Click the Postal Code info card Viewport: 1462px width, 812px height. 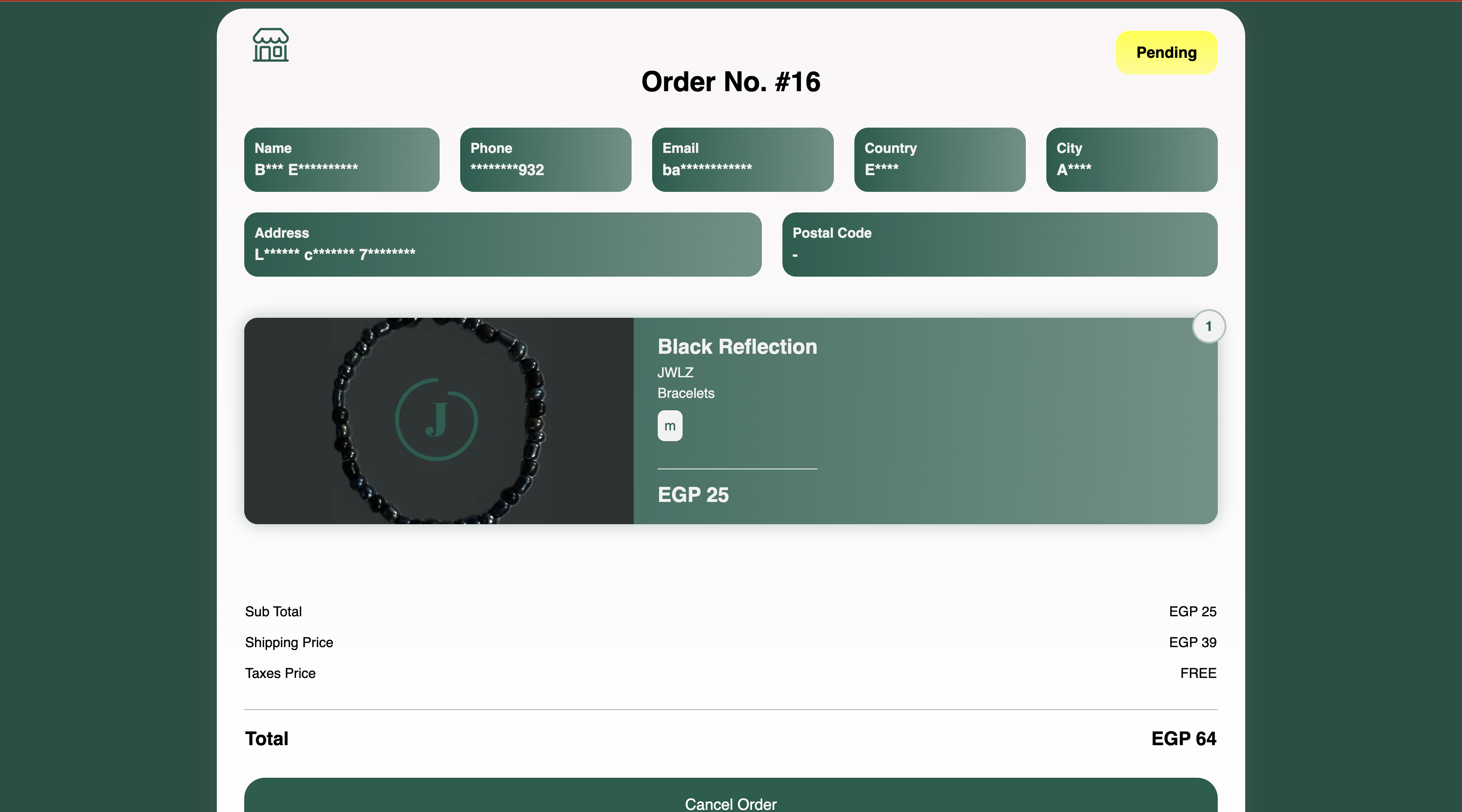coord(999,245)
